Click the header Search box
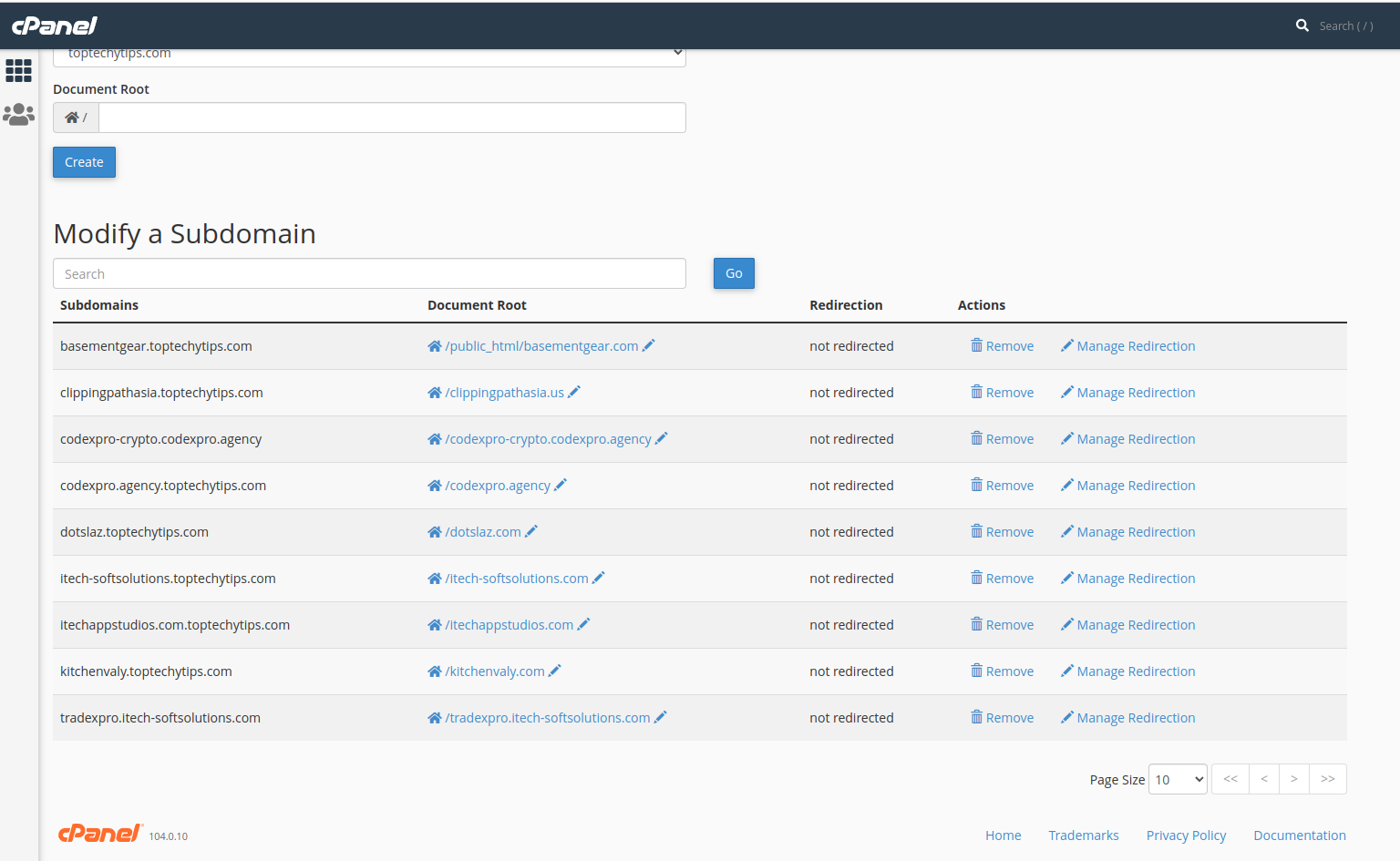1400x861 pixels. (x=1346, y=26)
